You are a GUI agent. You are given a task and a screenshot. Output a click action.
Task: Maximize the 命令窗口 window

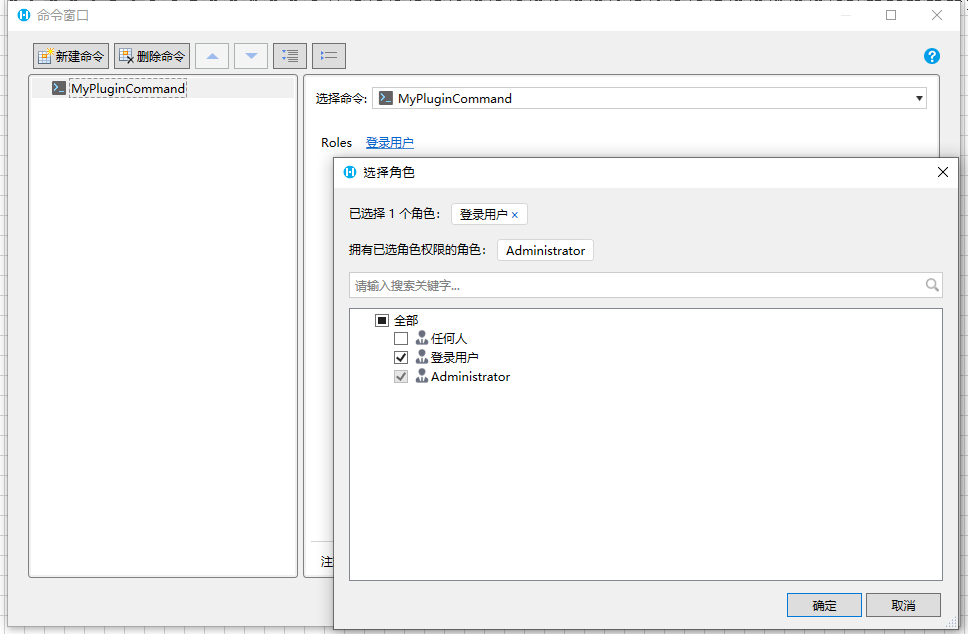coord(891,15)
